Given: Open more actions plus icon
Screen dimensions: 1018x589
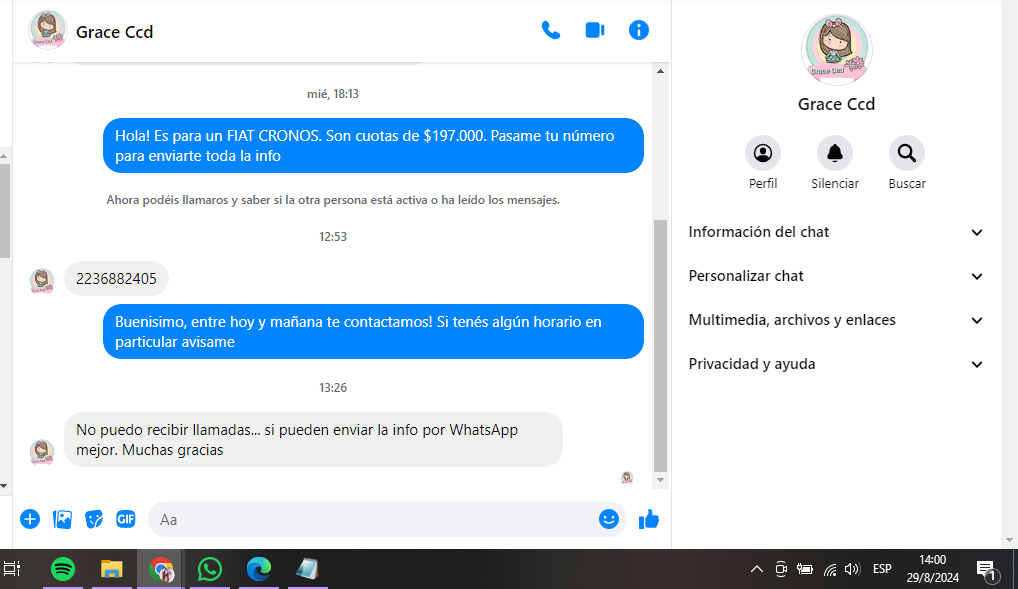Looking at the screenshot, I should coord(30,519).
